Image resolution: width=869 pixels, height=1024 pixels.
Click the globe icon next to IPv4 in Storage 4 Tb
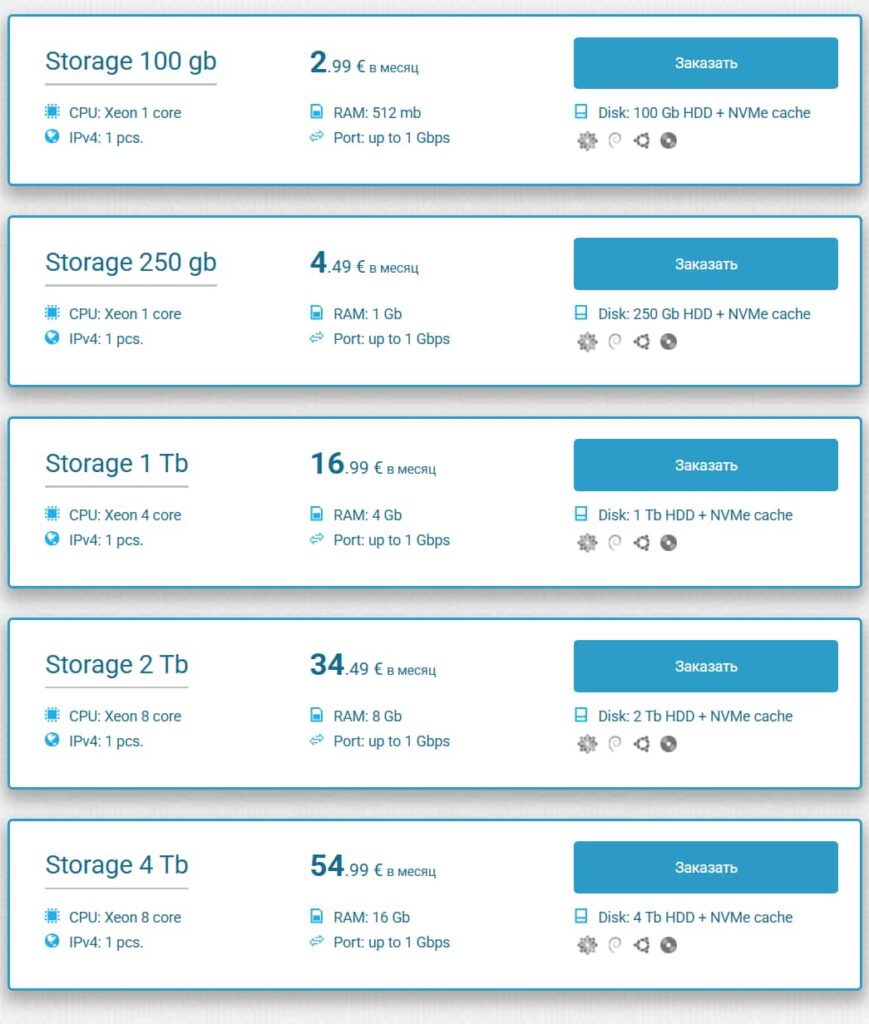point(50,942)
